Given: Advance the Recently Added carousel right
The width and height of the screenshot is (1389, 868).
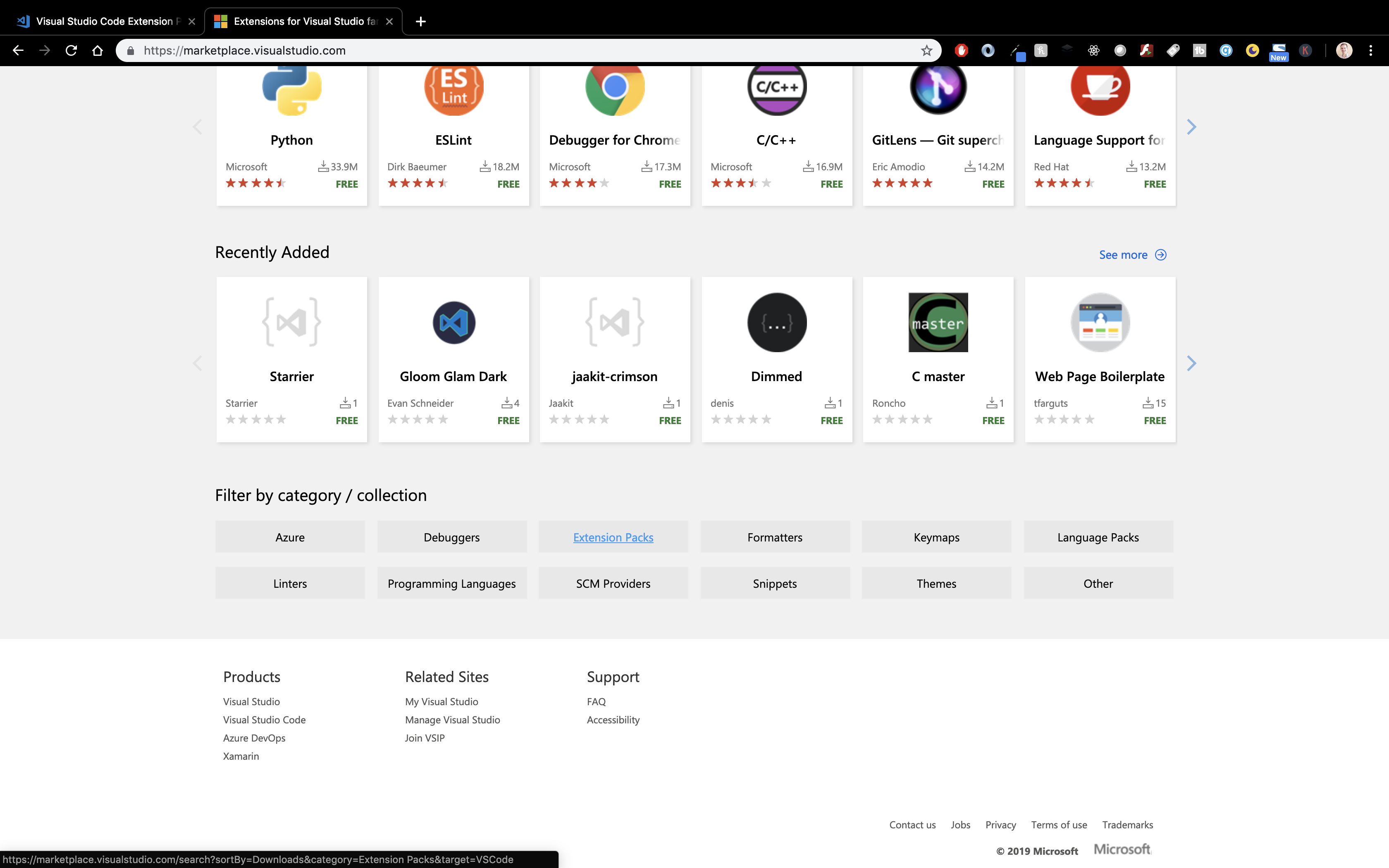Looking at the screenshot, I should [1191, 363].
